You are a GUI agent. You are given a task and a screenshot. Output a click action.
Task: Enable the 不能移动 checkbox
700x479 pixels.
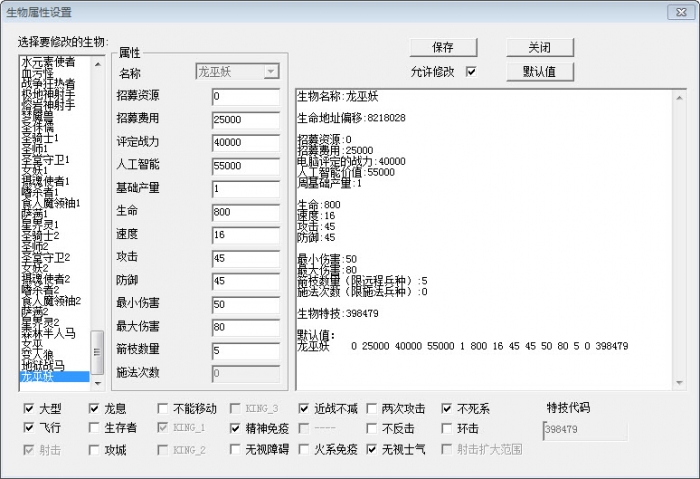click(x=162, y=408)
